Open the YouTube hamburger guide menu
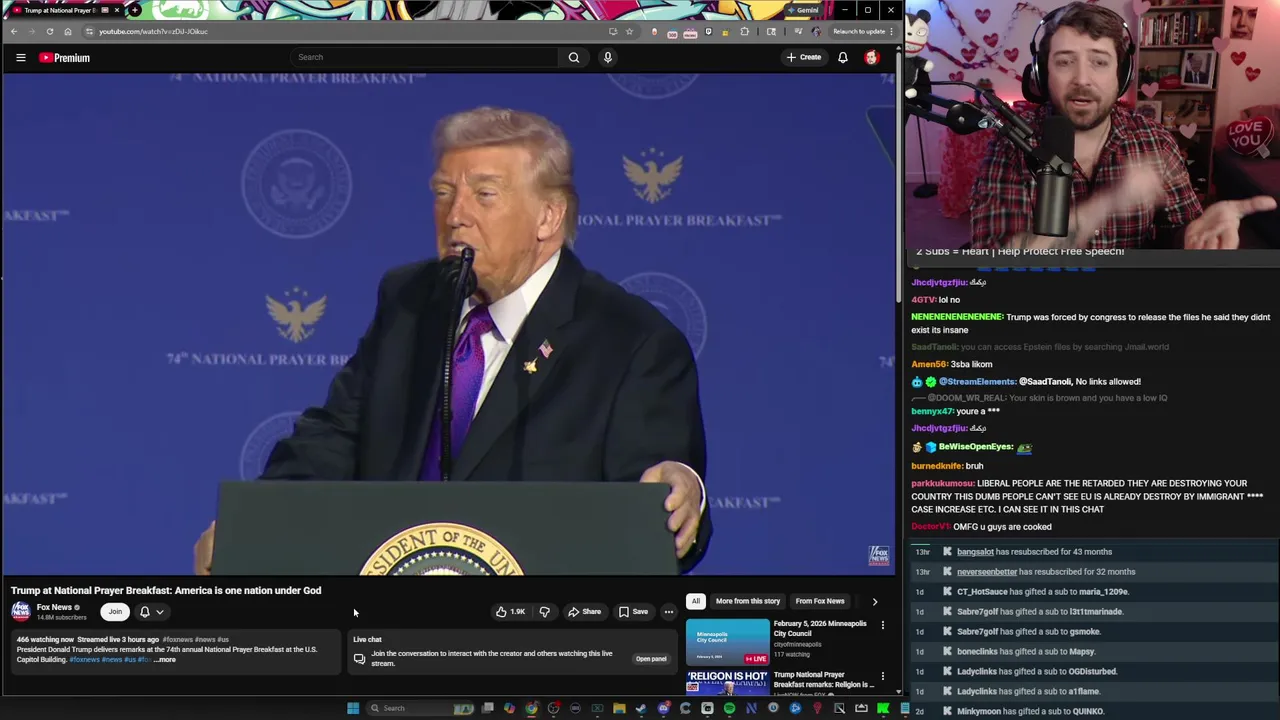 20,58
